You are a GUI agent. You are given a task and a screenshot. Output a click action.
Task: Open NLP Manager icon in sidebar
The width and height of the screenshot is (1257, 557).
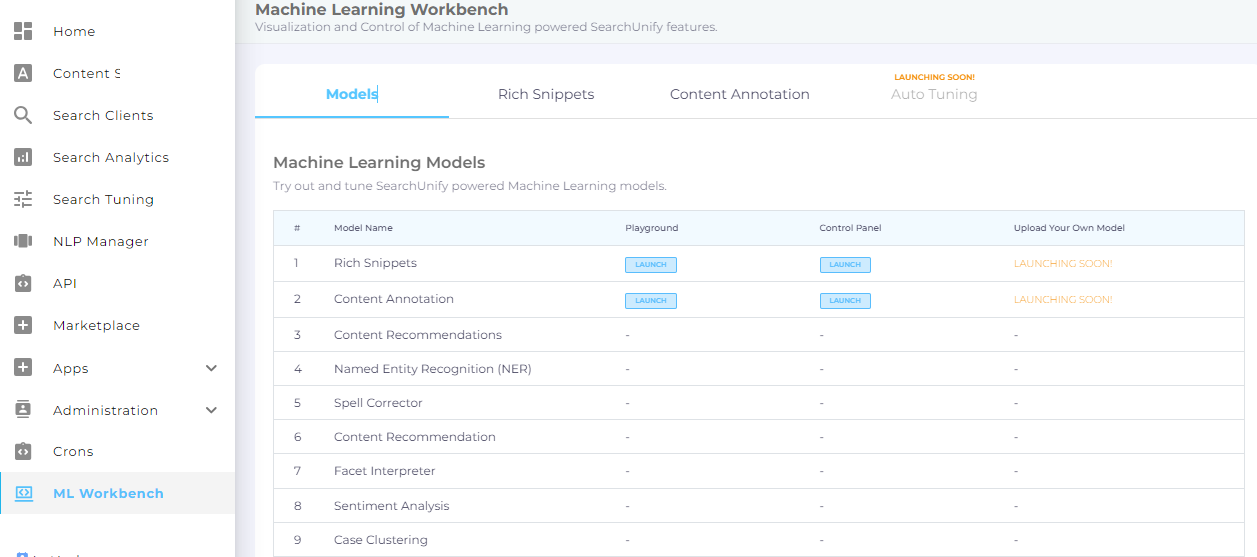(23, 241)
